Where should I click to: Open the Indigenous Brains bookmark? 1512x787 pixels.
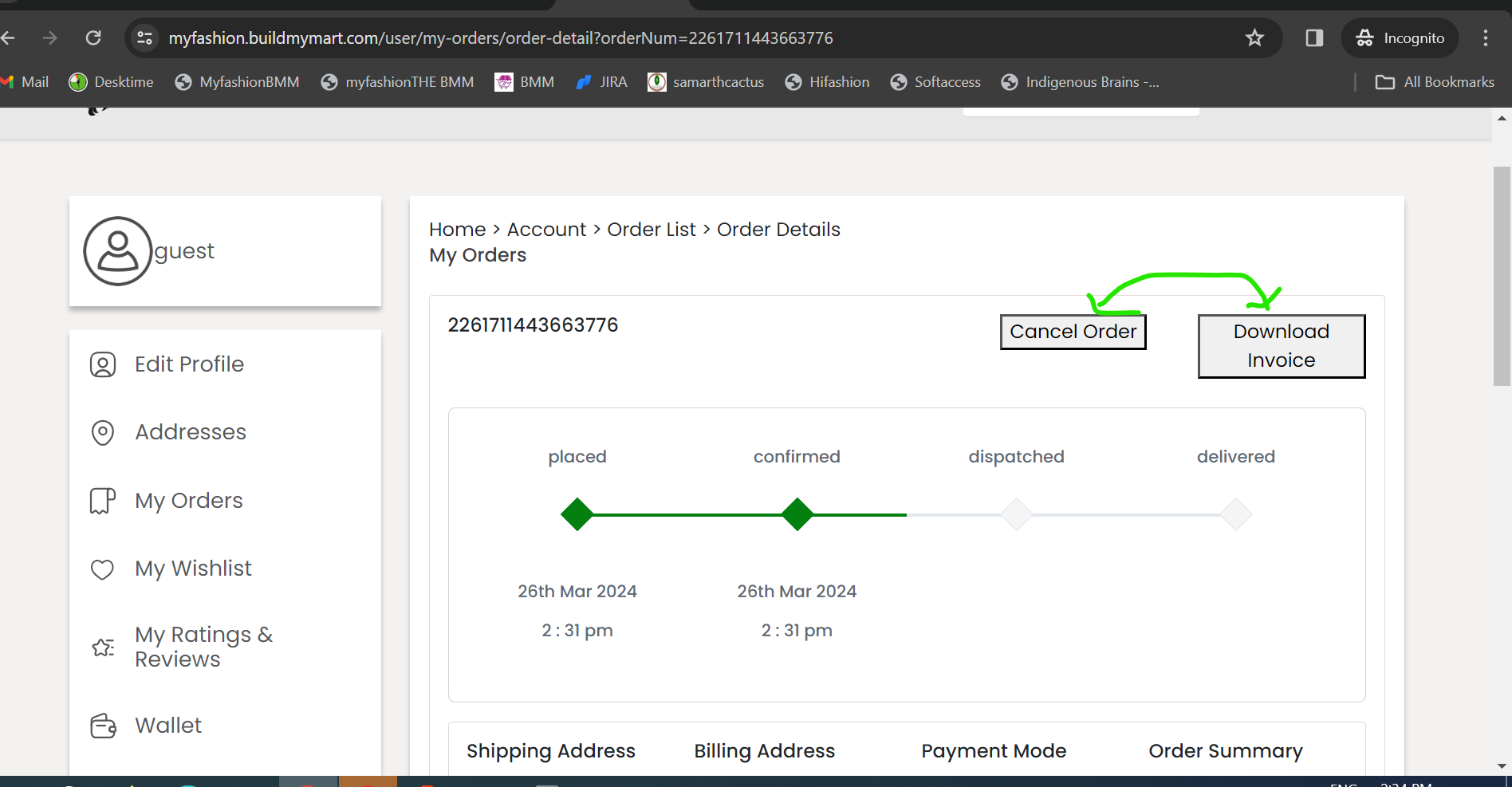point(1081,82)
